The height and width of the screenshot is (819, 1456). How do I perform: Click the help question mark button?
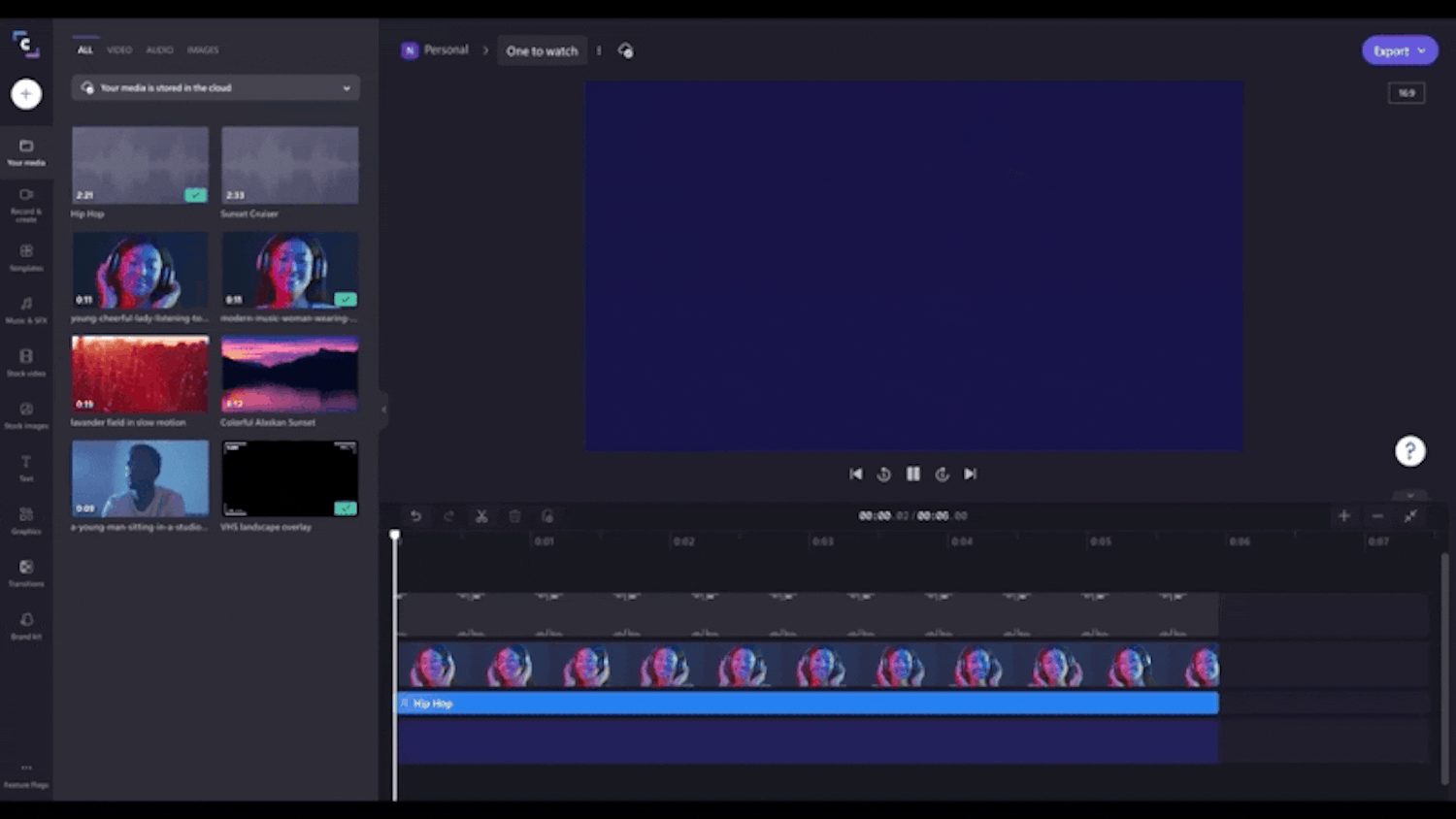1409,450
